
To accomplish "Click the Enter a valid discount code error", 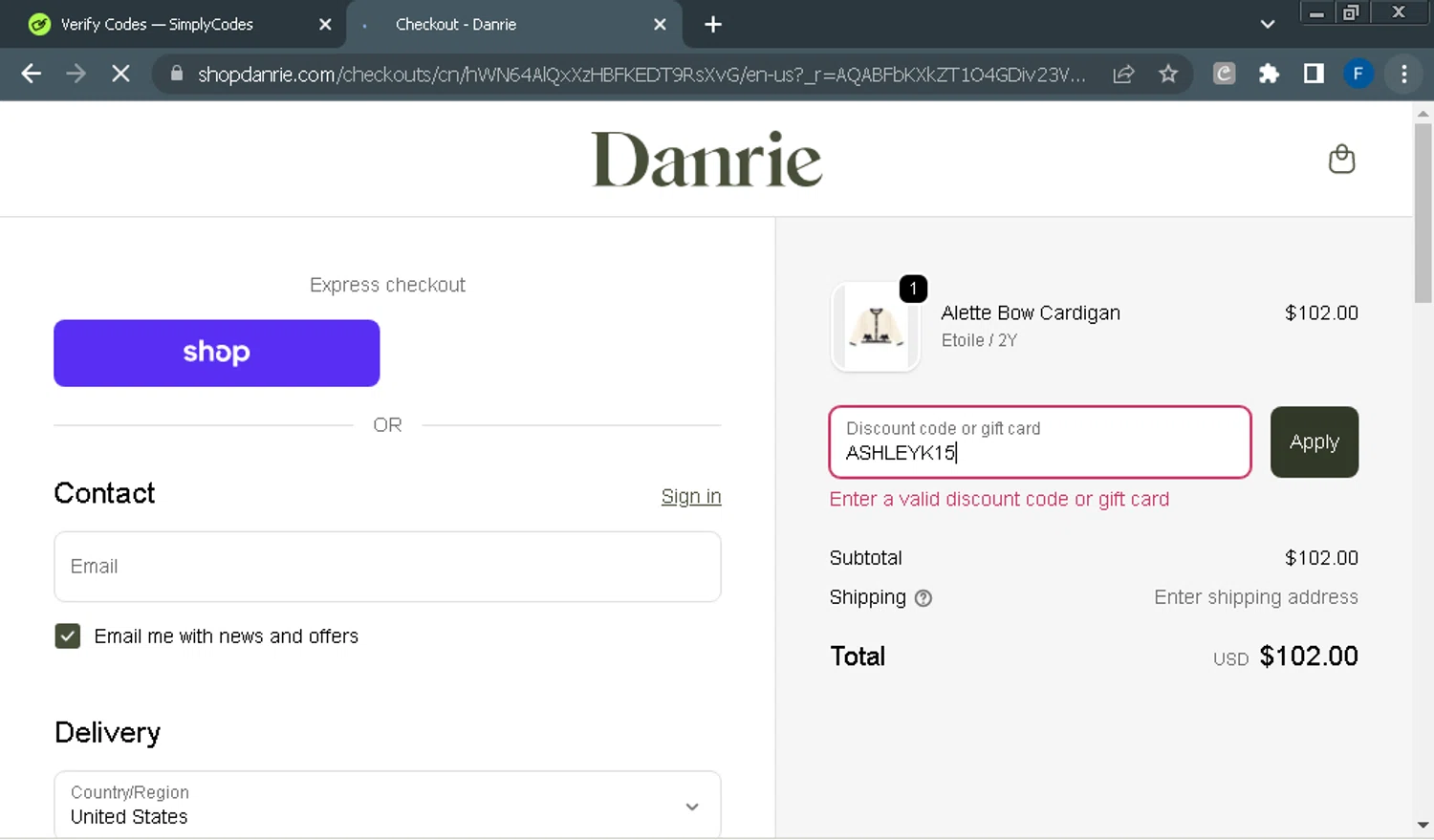I will (999, 499).
